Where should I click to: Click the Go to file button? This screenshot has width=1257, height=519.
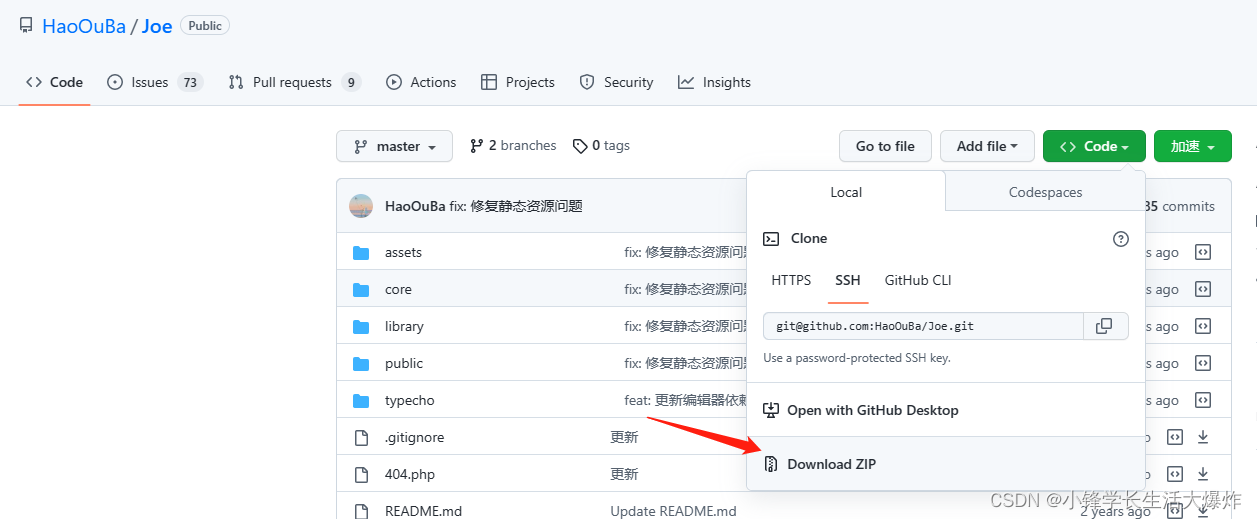coord(885,146)
